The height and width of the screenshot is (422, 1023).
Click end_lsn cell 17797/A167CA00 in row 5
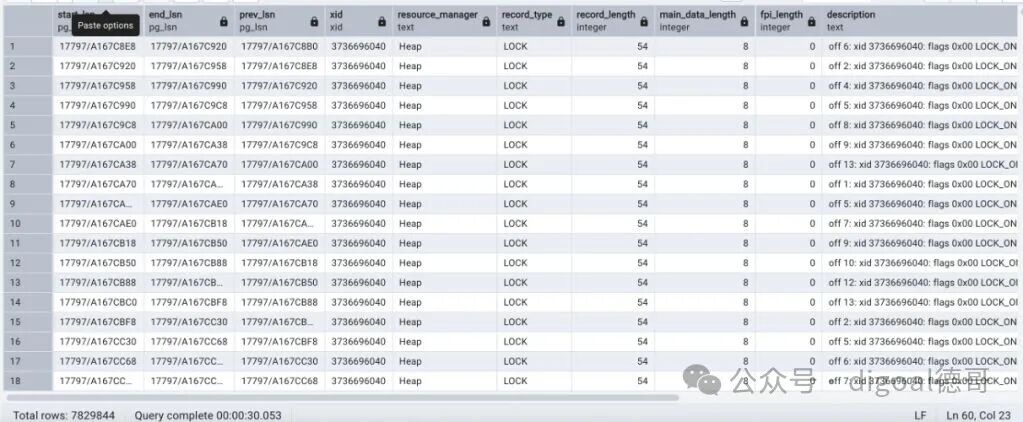pos(189,125)
